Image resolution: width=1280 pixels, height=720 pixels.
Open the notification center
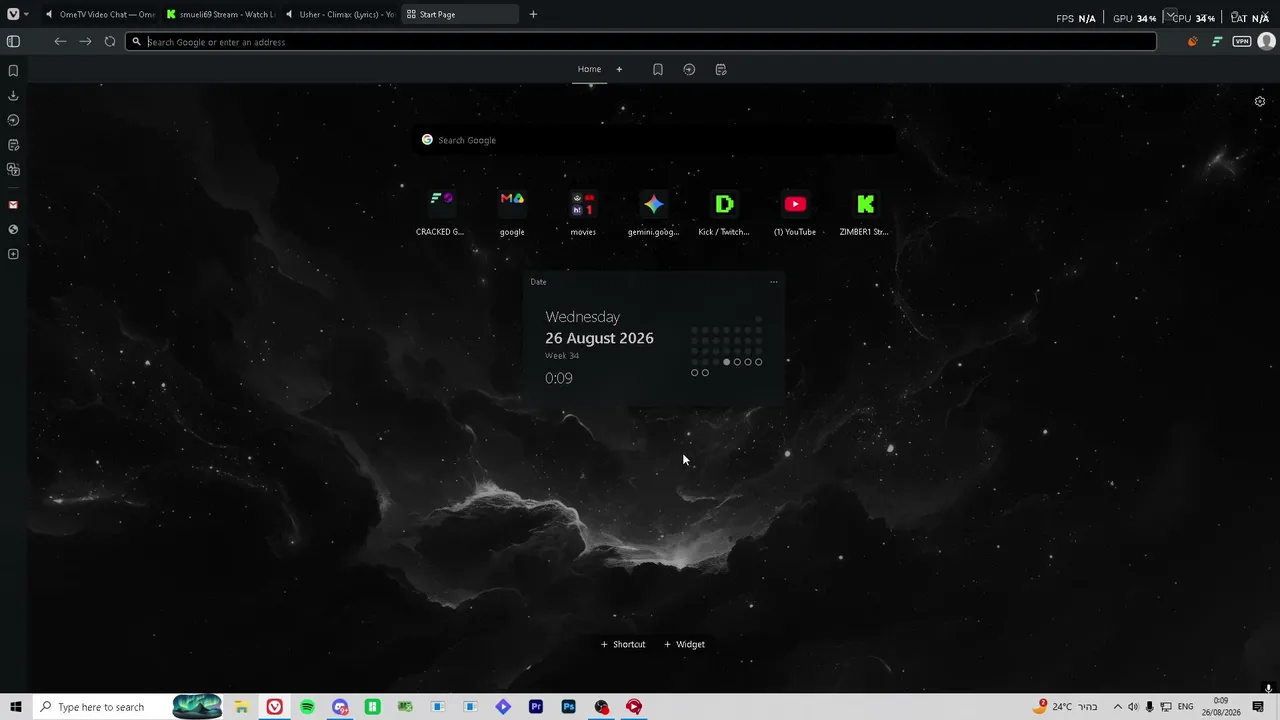point(1258,707)
